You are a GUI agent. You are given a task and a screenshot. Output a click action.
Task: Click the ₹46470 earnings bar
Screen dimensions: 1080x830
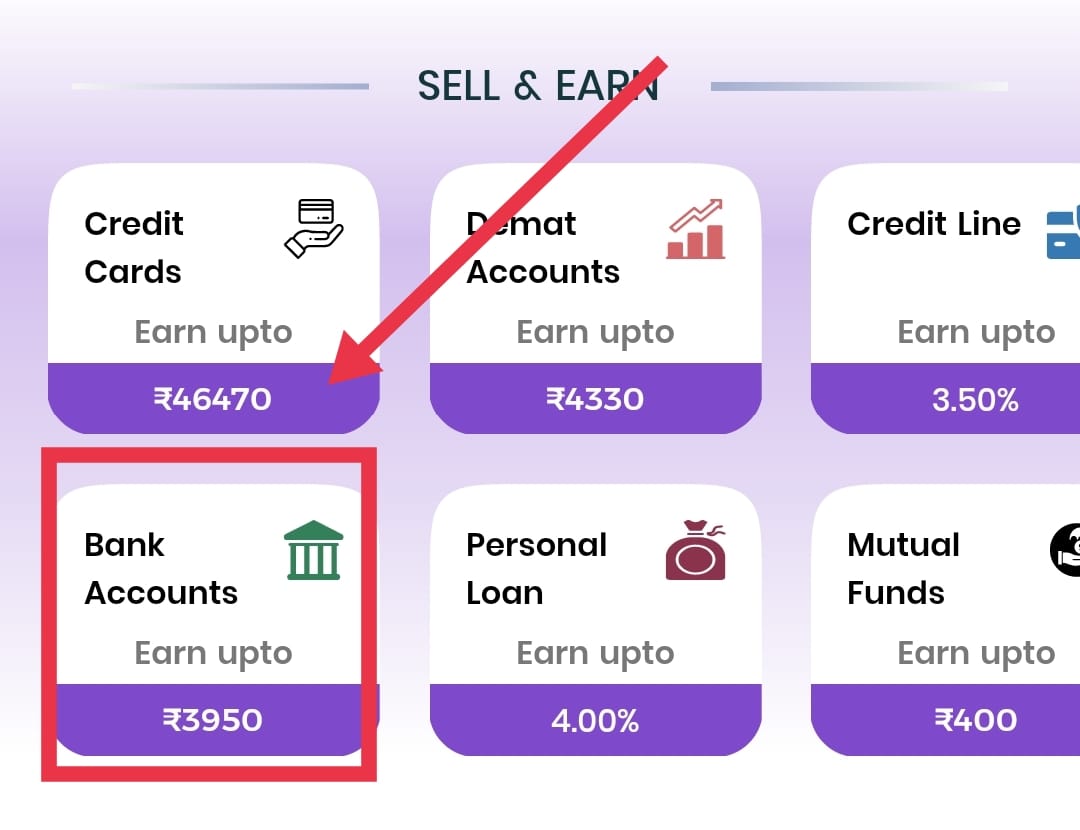point(214,398)
